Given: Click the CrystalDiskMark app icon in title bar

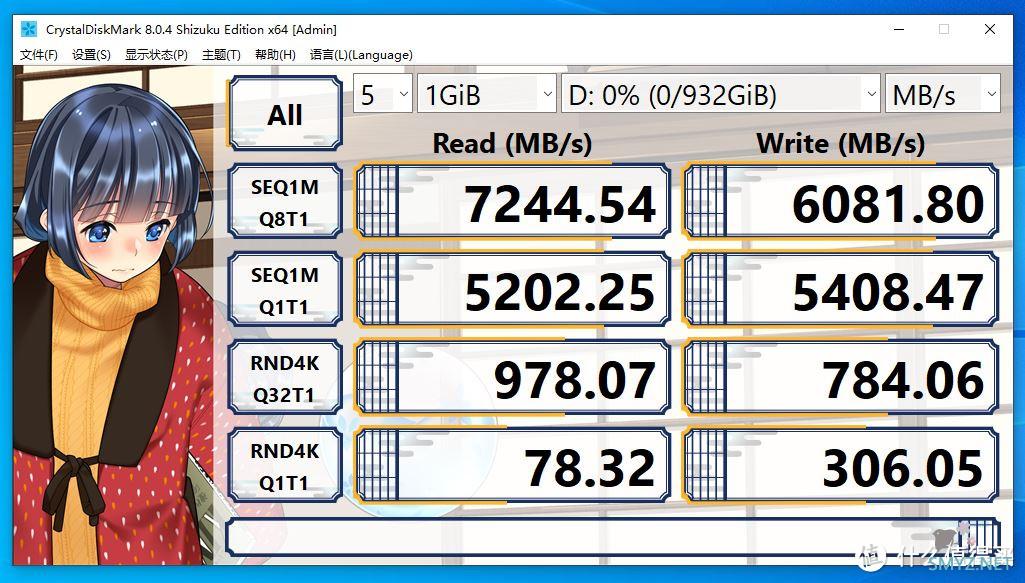Looking at the screenshot, I should 29,29.
